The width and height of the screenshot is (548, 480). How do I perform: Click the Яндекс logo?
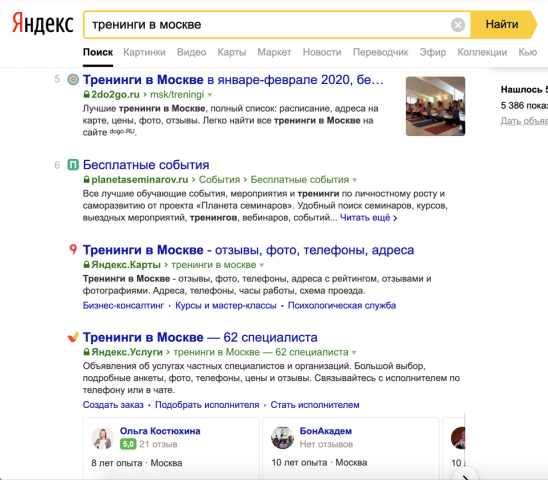[43, 24]
